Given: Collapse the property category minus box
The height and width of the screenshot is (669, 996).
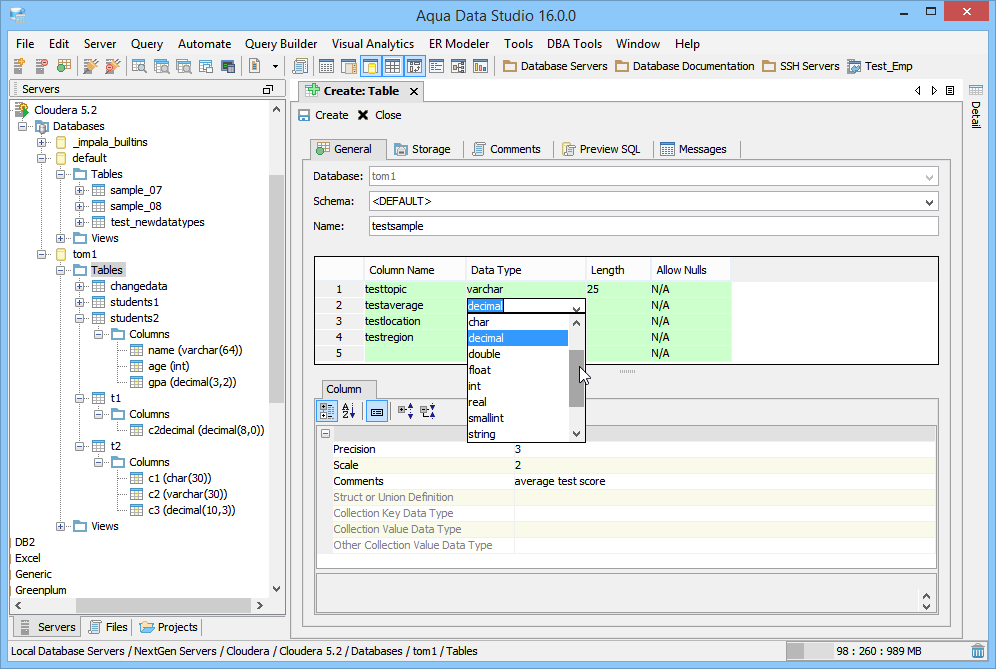Looking at the screenshot, I should [325, 433].
